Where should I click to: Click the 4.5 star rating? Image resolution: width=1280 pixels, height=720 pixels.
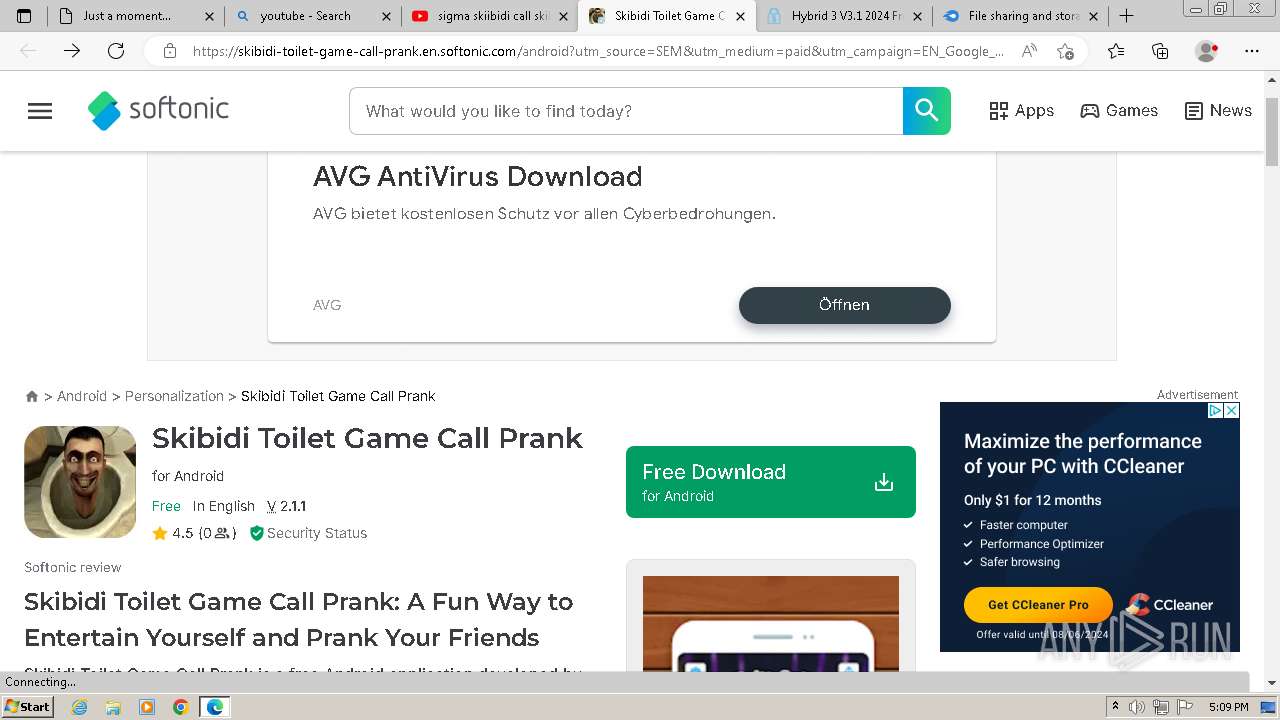tap(172, 533)
